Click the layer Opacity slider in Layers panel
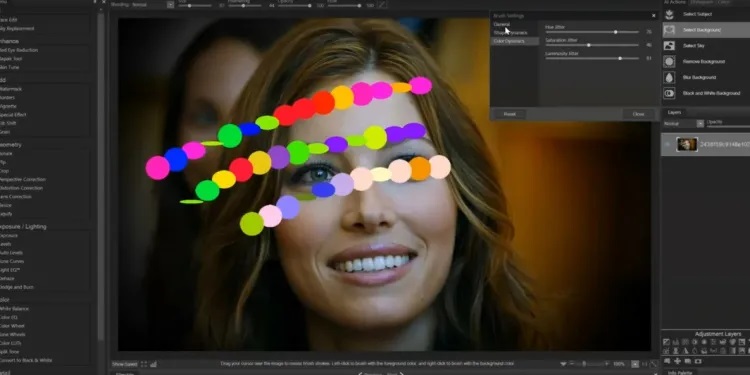750x375 pixels. 728,127
